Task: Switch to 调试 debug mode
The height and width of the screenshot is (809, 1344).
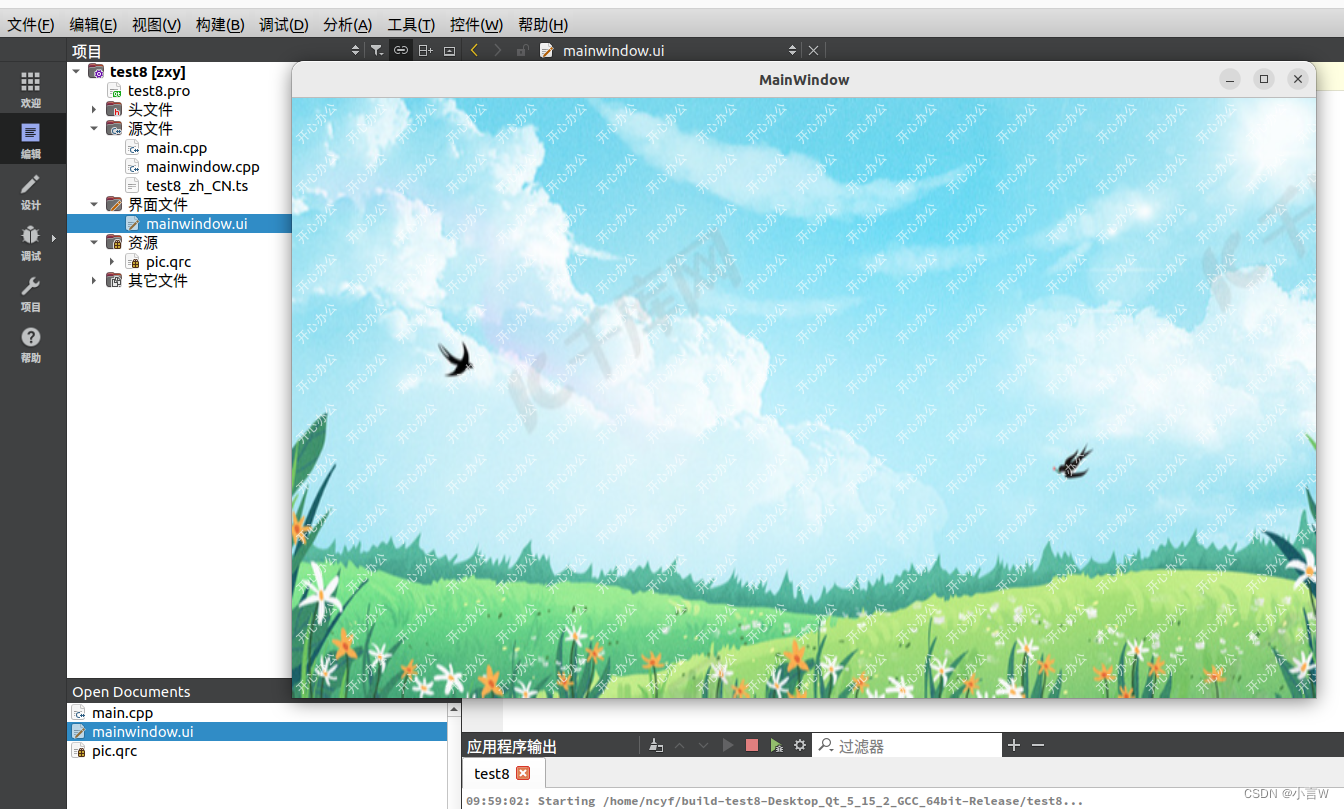Action: coord(31,242)
